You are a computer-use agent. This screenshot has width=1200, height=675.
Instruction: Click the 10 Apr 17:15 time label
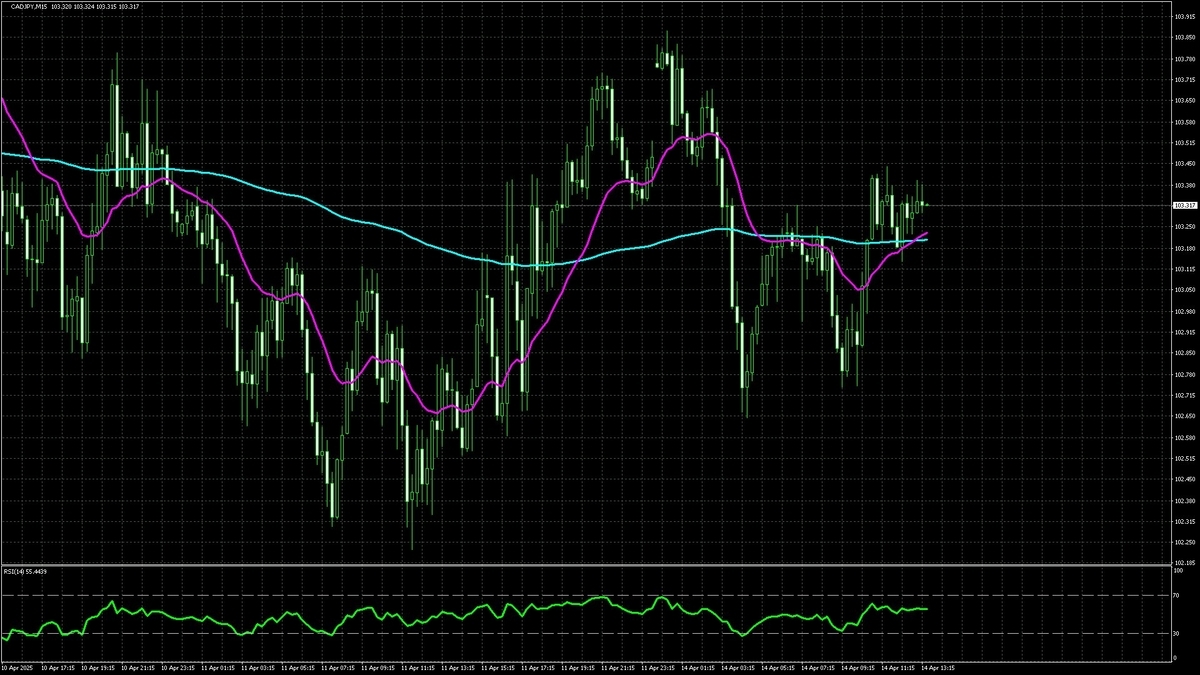[x=56, y=666]
